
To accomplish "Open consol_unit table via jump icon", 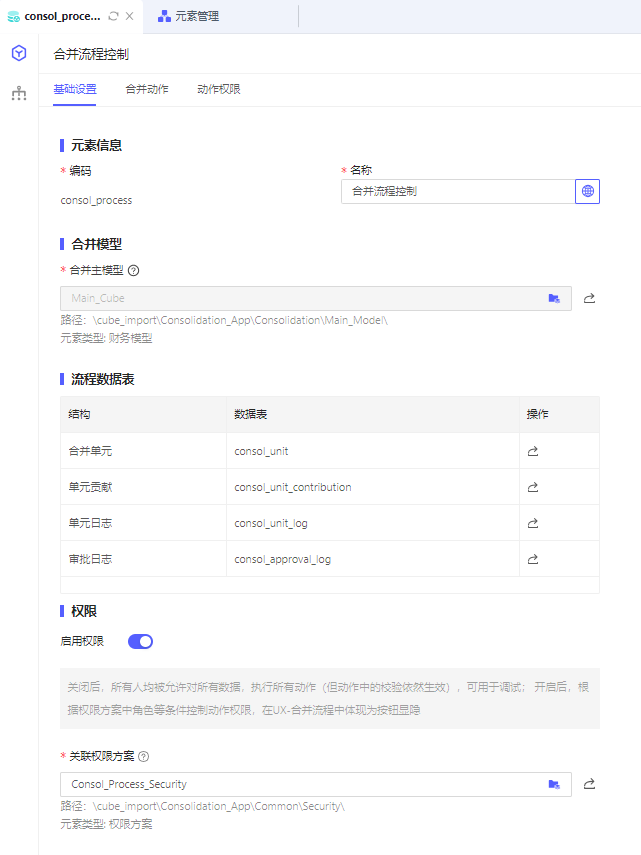I will 533,451.
